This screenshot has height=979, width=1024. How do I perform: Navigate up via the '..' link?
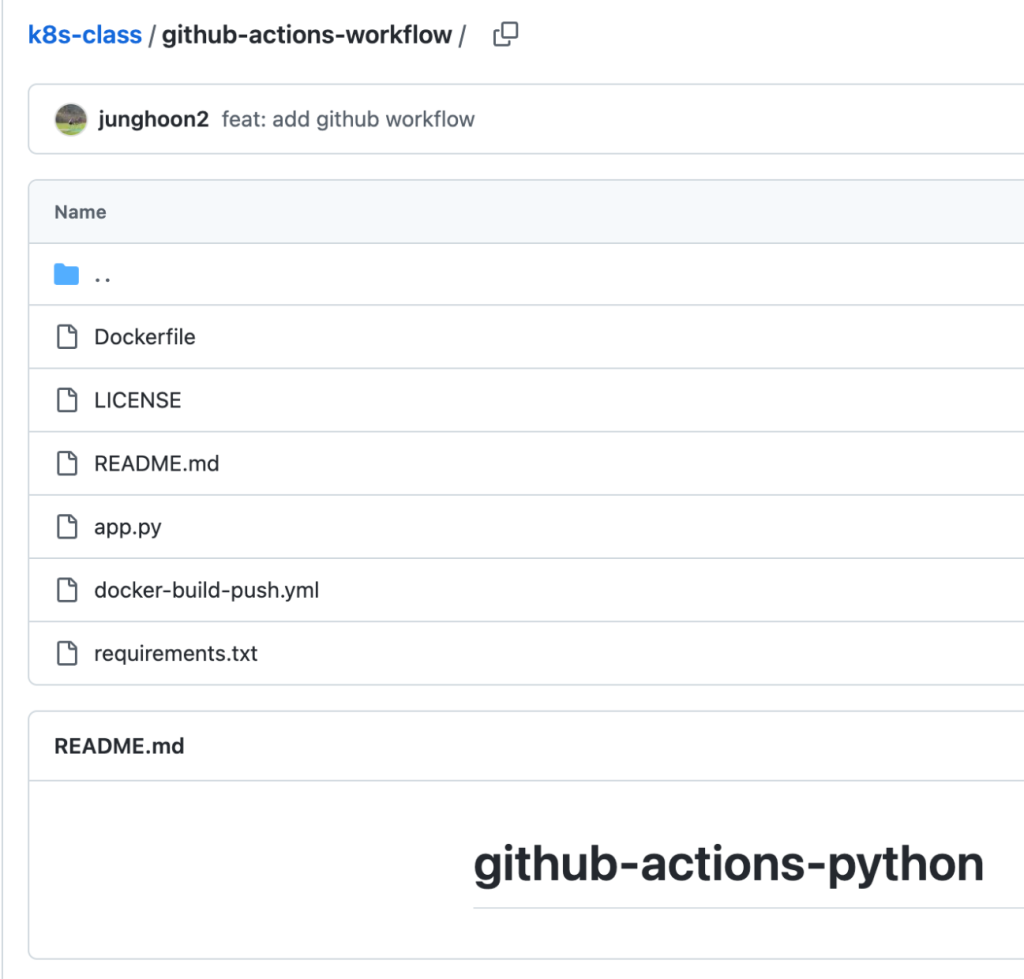(x=102, y=275)
